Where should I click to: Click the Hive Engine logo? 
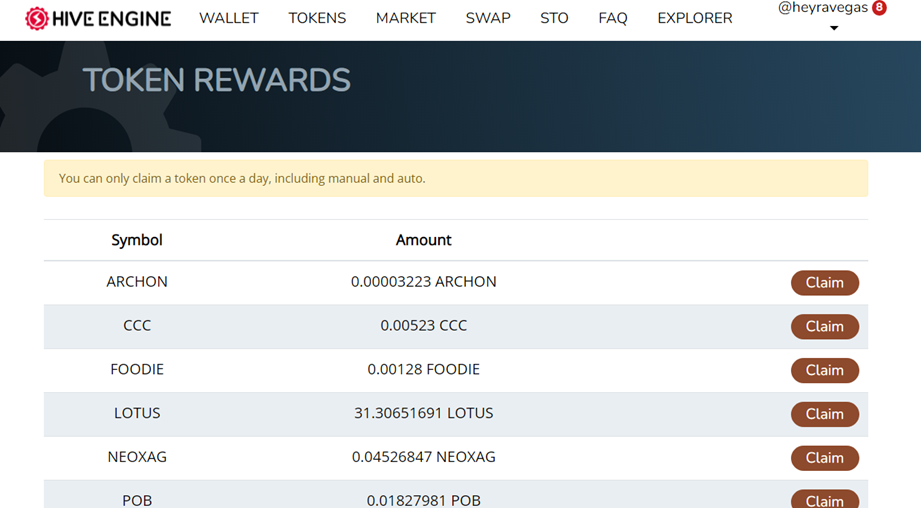98,18
